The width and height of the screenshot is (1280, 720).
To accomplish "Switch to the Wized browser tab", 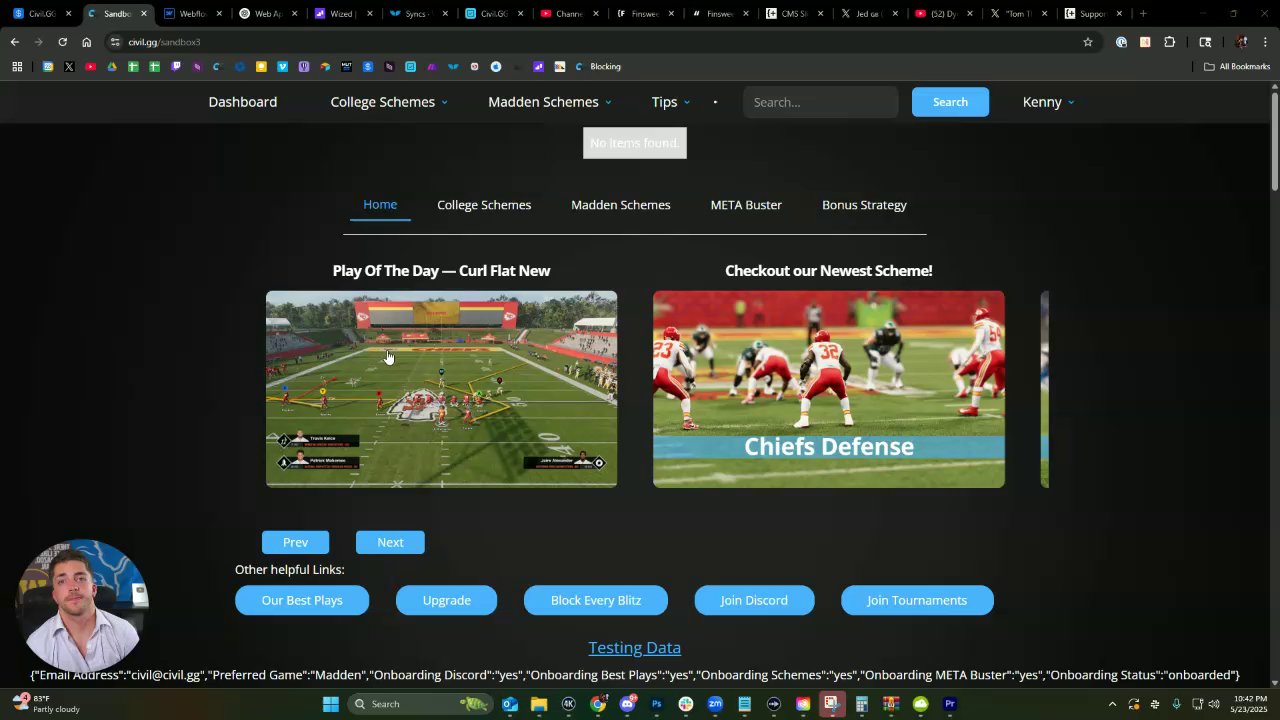I will 343,14.
